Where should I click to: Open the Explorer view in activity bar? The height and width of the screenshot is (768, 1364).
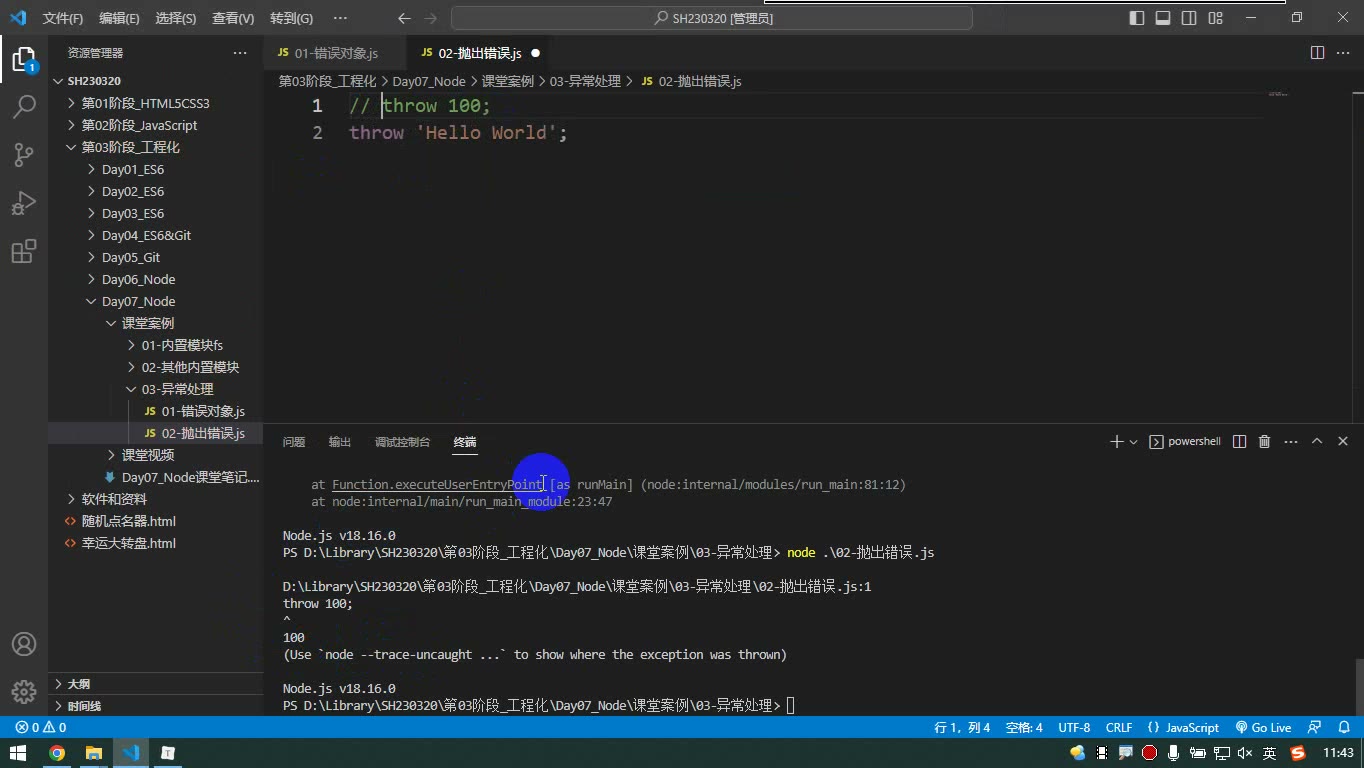pyautogui.click(x=23, y=59)
